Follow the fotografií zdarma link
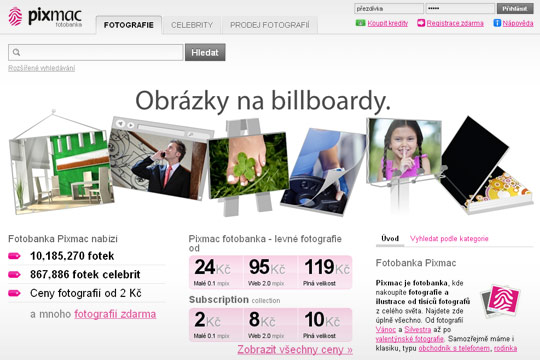Viewport: 540px width, 360px height. click(x=115, y=314)
